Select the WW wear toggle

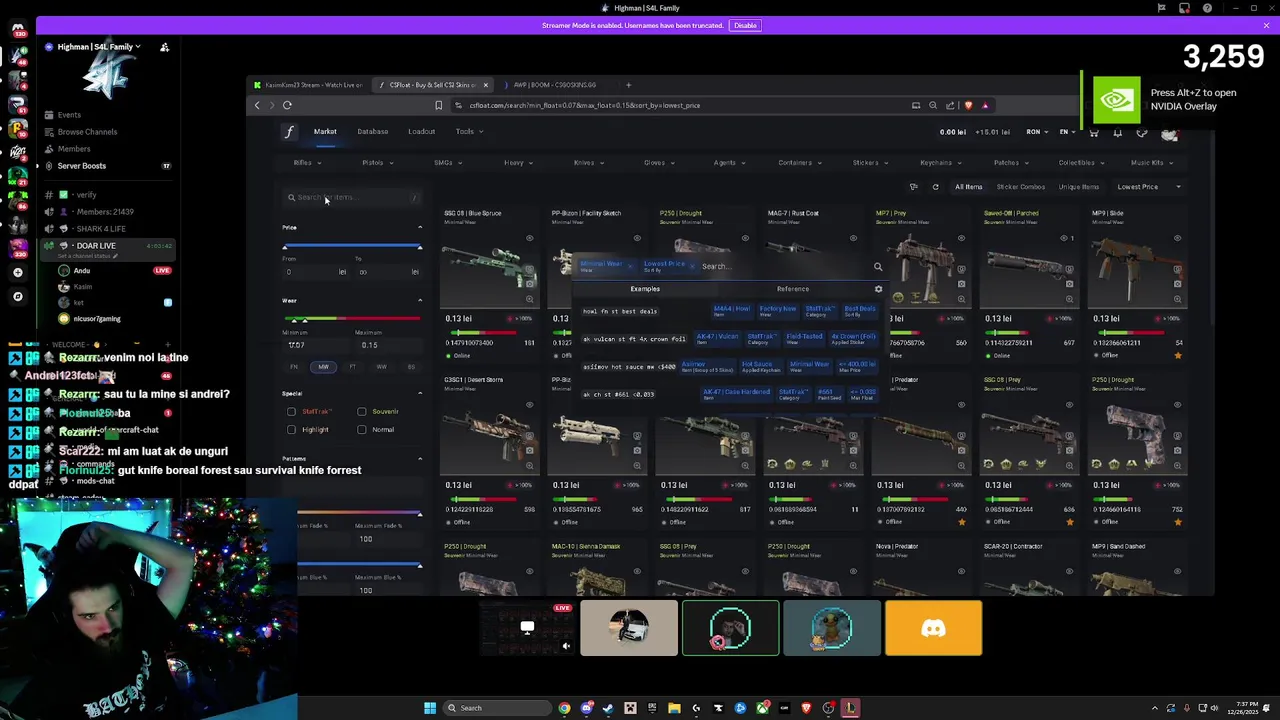381,367
